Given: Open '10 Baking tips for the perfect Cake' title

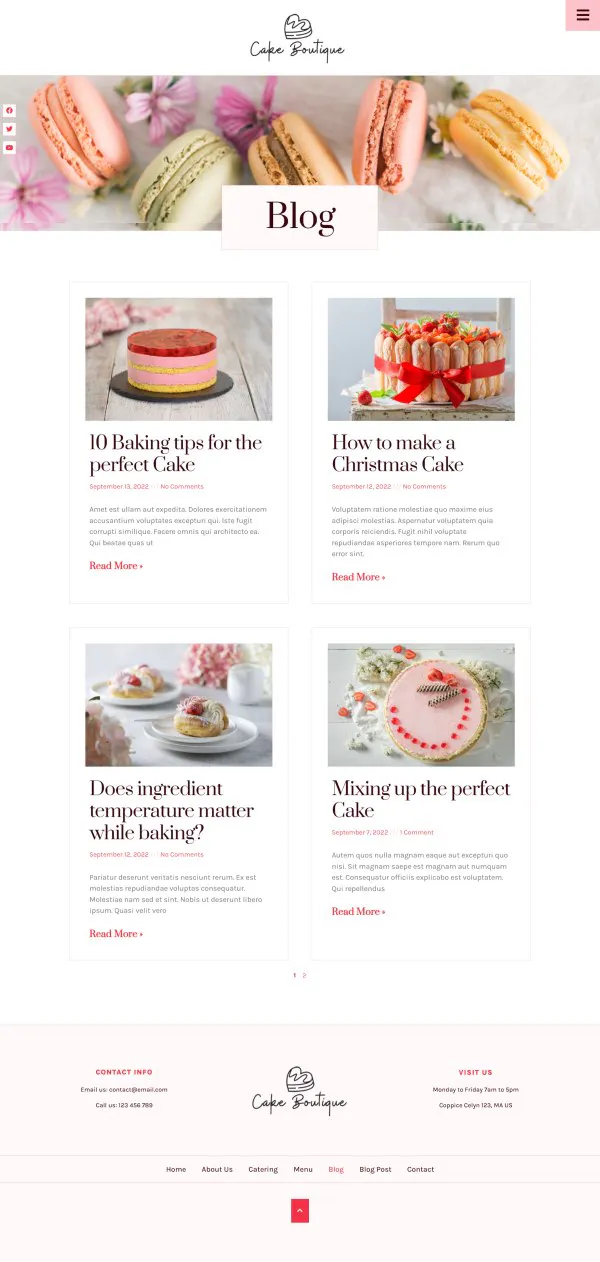Looking at the screenshot, I should (x=176, y=453).
